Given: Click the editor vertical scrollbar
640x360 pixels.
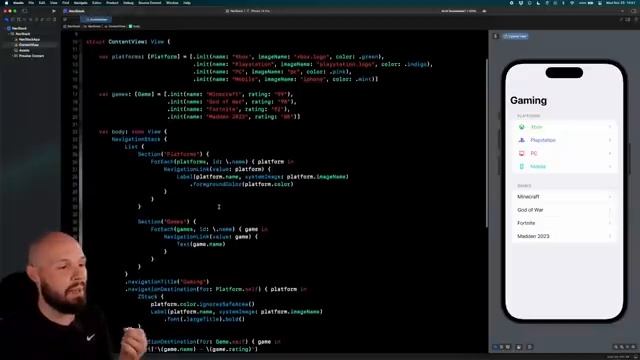Looking at the screenshot, I should 487,143.
